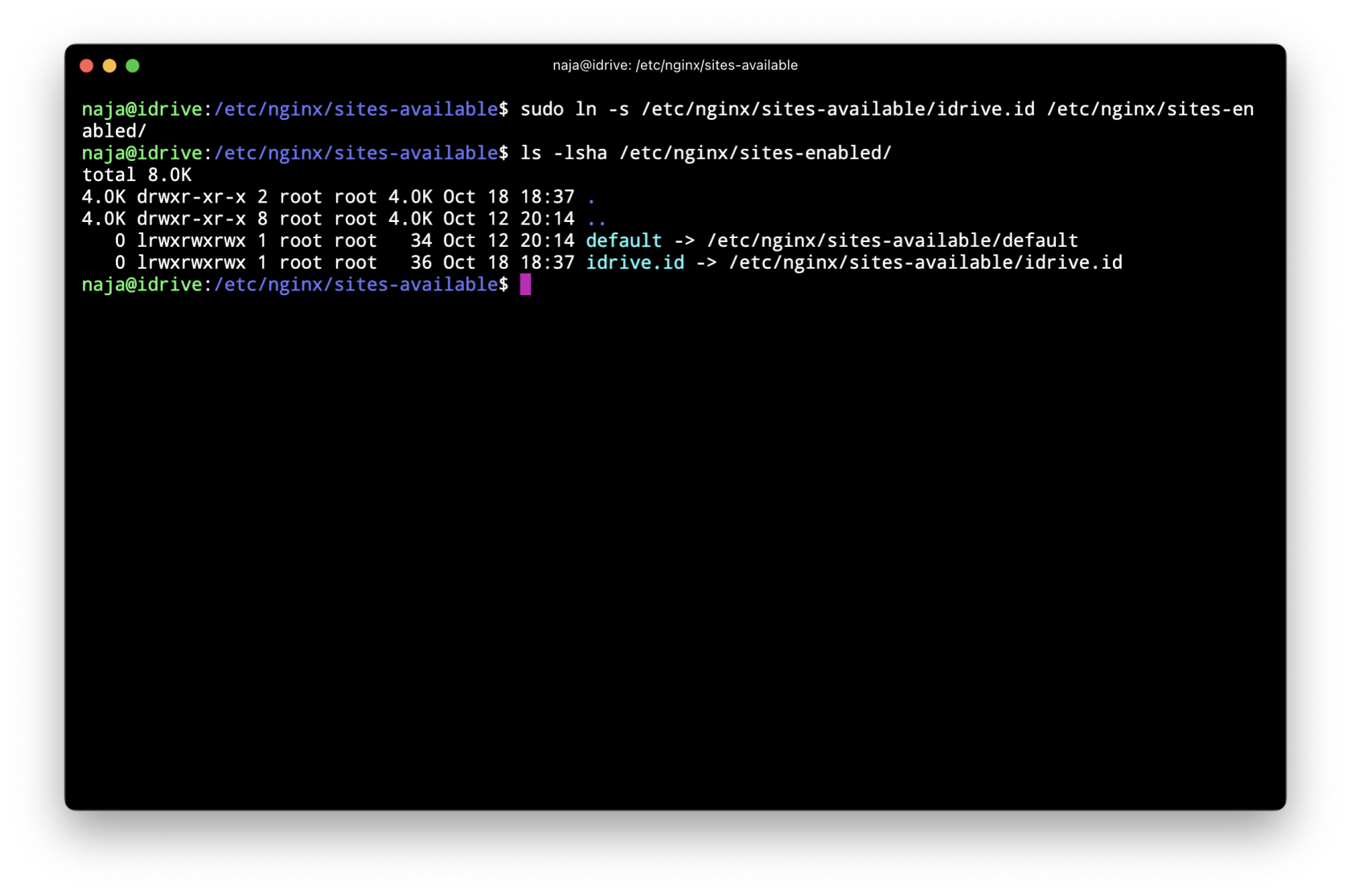1351x896 pixels.
Task: Click the size value '36' in idrive.id row
Action: 421,262
